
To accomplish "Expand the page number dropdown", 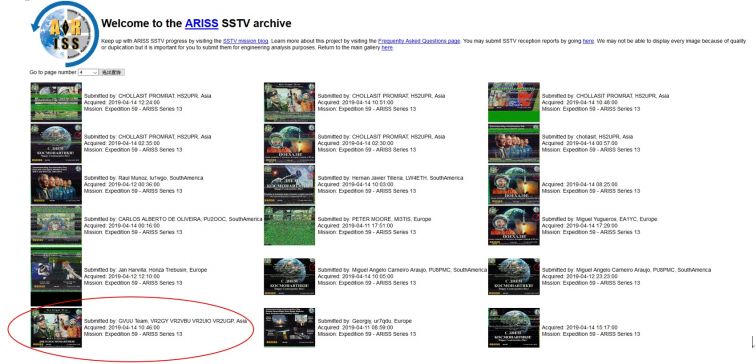I will tap(88, 72).
